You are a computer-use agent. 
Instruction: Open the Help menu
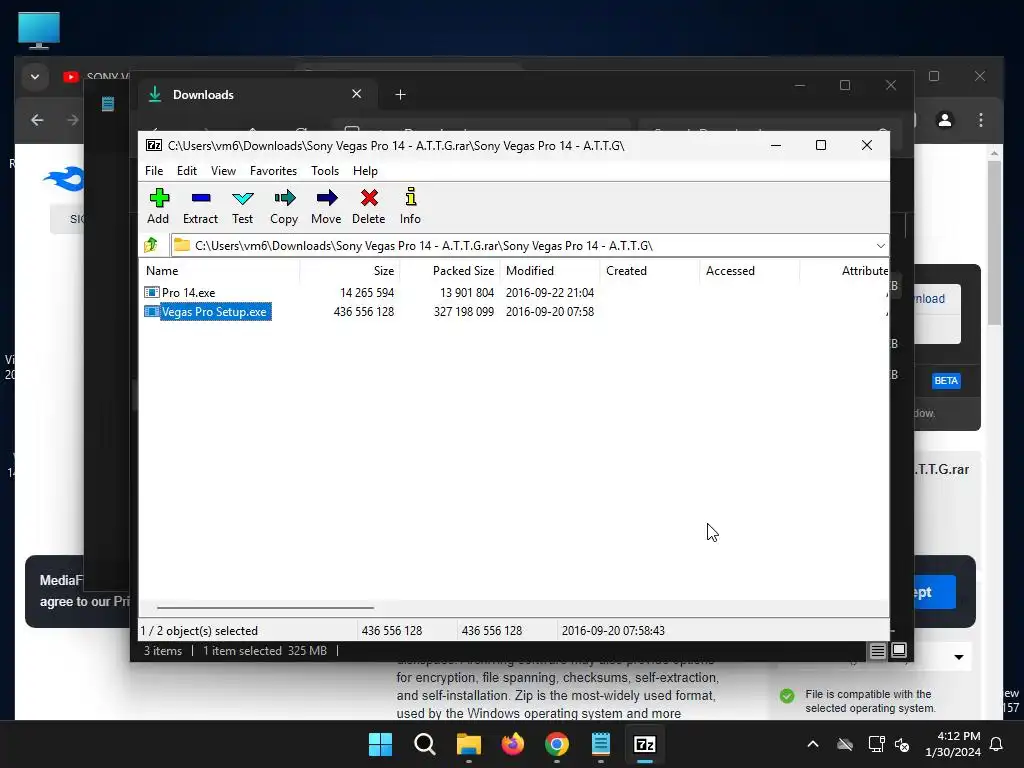coord(365,170)
